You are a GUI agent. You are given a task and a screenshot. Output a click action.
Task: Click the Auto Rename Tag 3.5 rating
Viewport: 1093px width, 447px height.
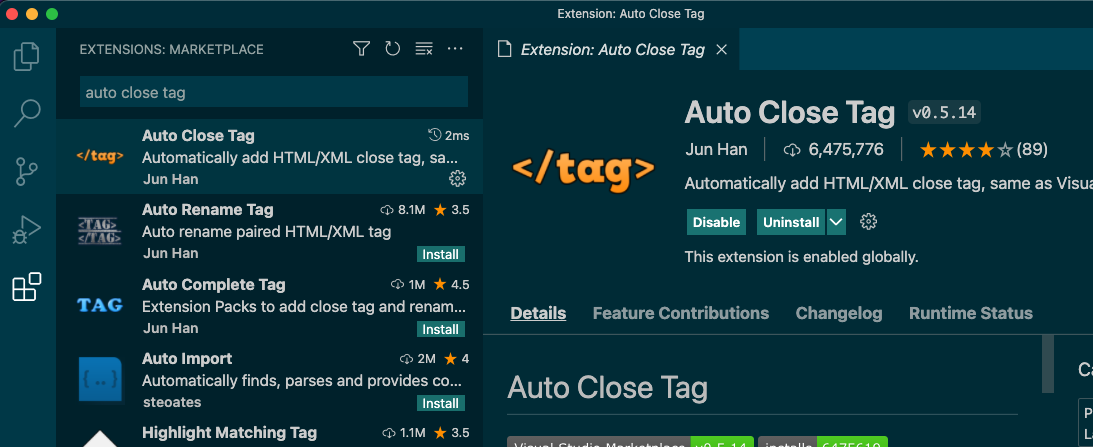pyautogui.click(x=452, y=210)
